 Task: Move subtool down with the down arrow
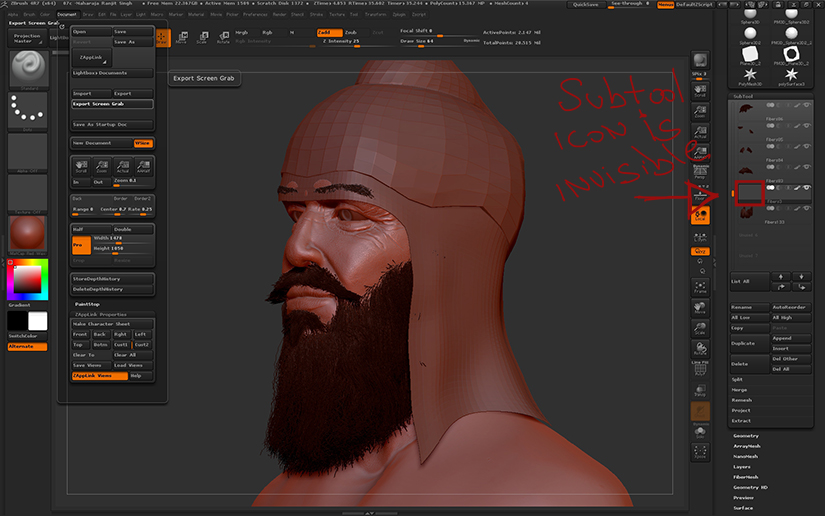pos(801,277)
